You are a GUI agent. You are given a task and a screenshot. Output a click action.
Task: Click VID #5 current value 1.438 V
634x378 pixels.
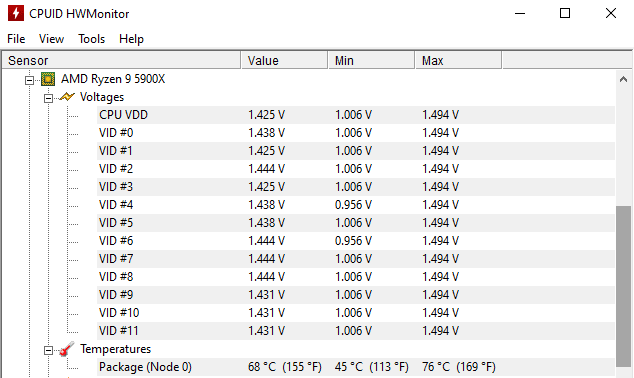[x=266, y=223]
